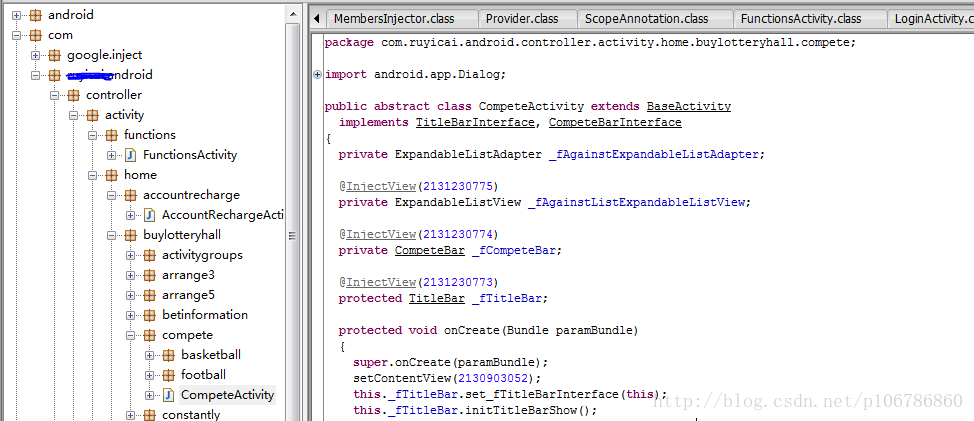
Task: Click the functions package icon
Action: tap(112, 135)
